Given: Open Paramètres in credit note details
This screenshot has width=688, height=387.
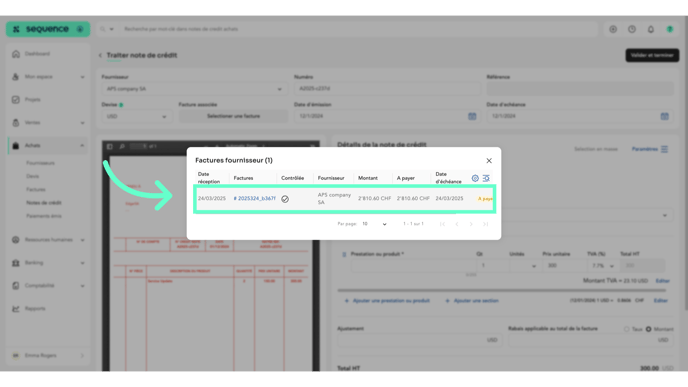Looking at the screenshot, I should tap(650, 149).
